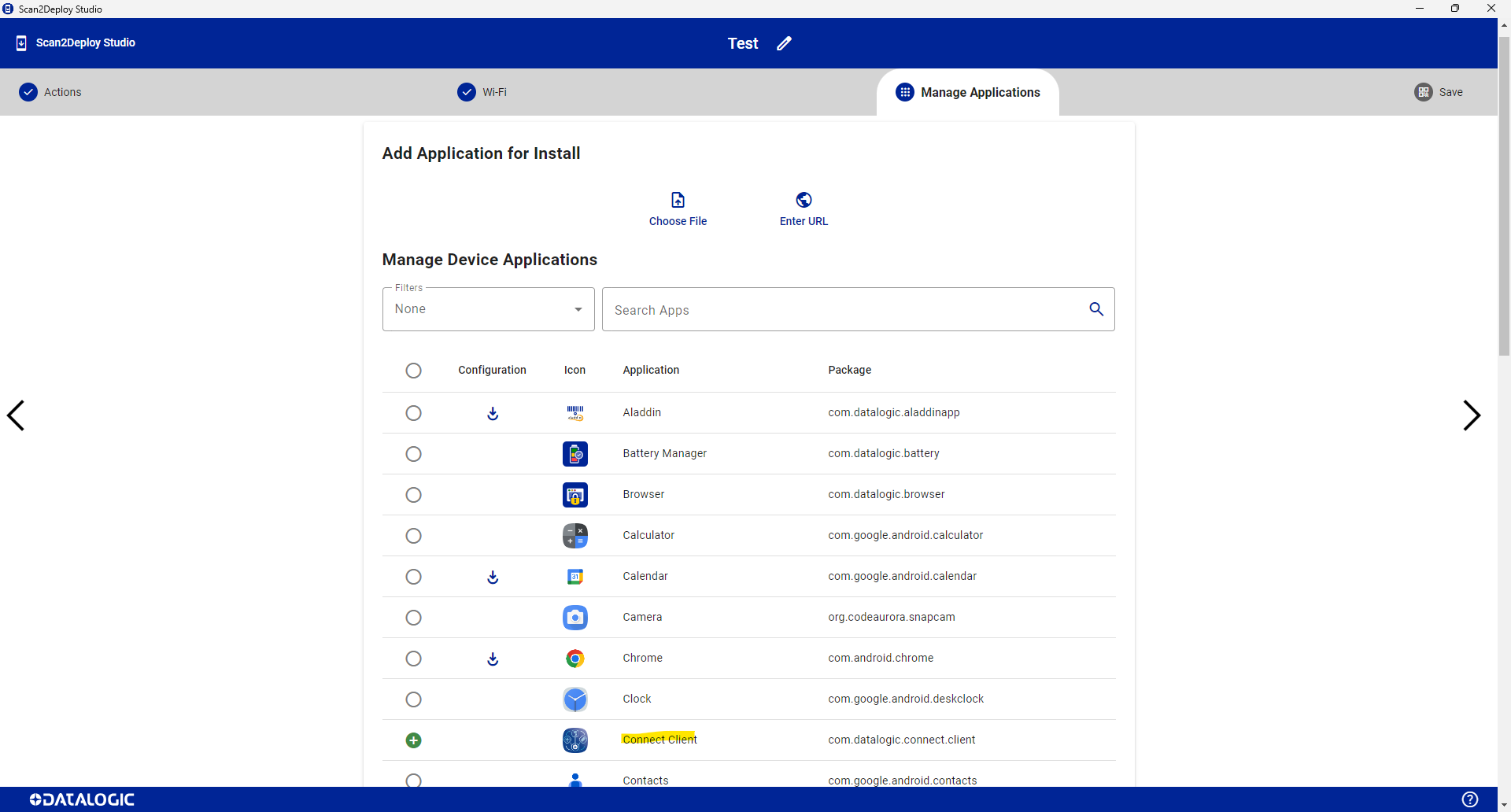Image resolution: width=1511 pixels, height=812 pixels.
Task: Click the Application column header
Action: [651, 370]
